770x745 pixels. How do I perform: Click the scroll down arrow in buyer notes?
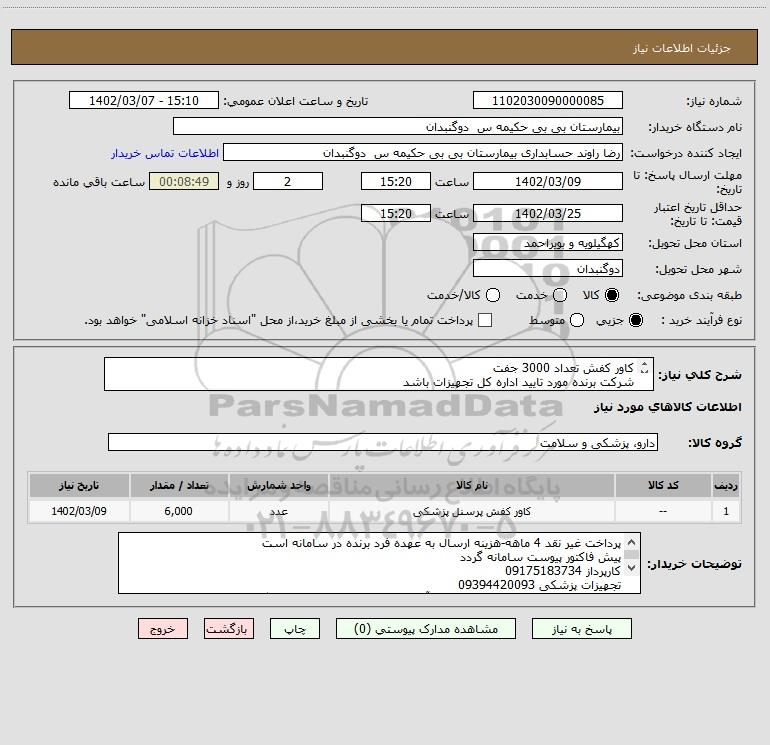tap(632, 568)
